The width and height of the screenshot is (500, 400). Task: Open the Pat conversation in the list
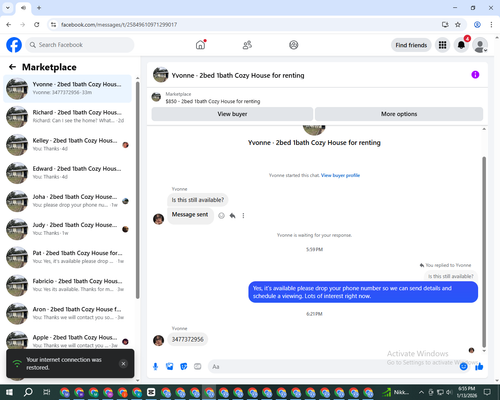[x=67, y=257]
